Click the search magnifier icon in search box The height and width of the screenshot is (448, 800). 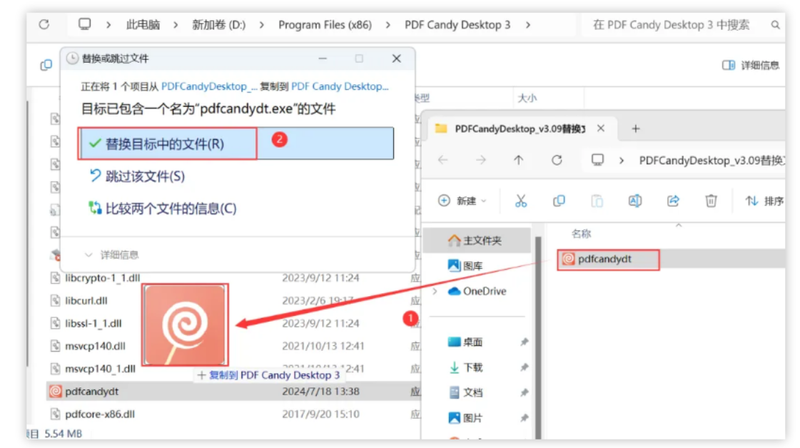click(x=775, y=24)
